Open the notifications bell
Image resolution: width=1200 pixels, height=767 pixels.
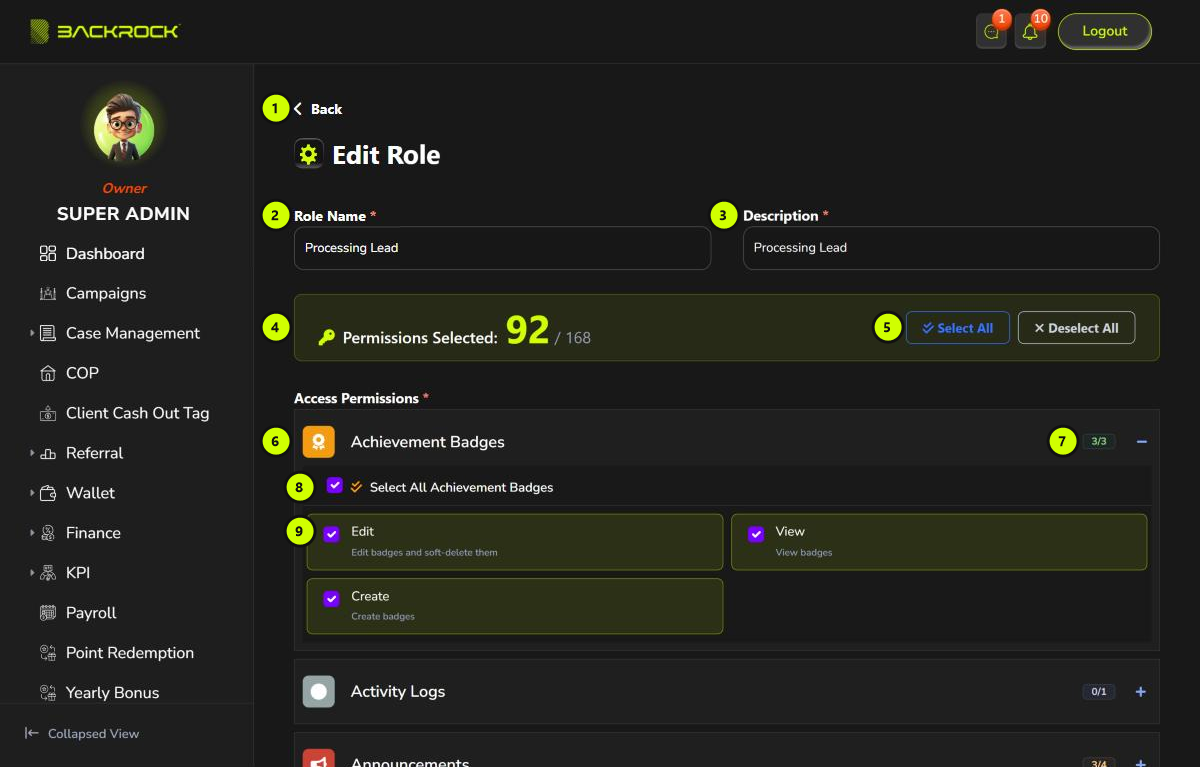click(x=1030, y=32)
